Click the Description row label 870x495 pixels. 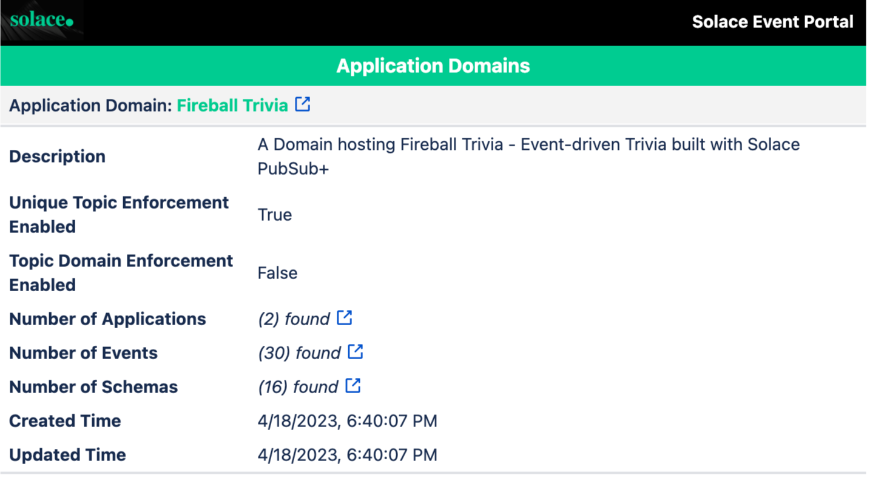pos(57,157)
